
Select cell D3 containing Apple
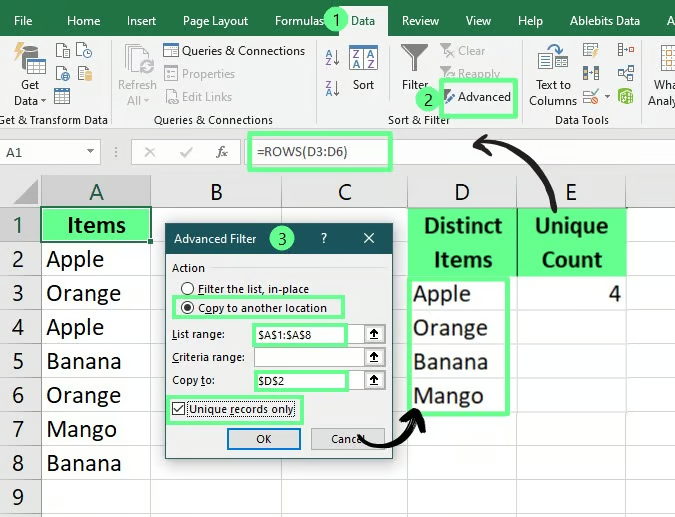(461, 294)
